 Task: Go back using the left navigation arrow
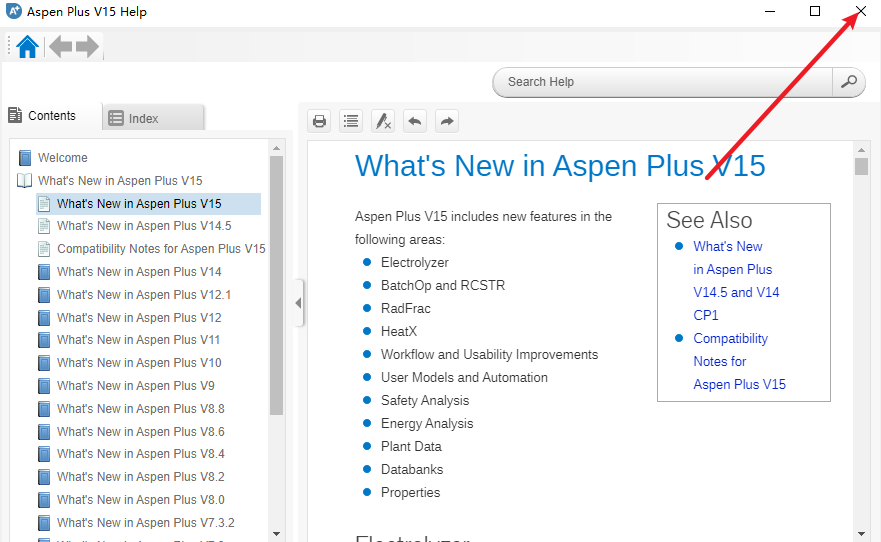coord(62,47)
